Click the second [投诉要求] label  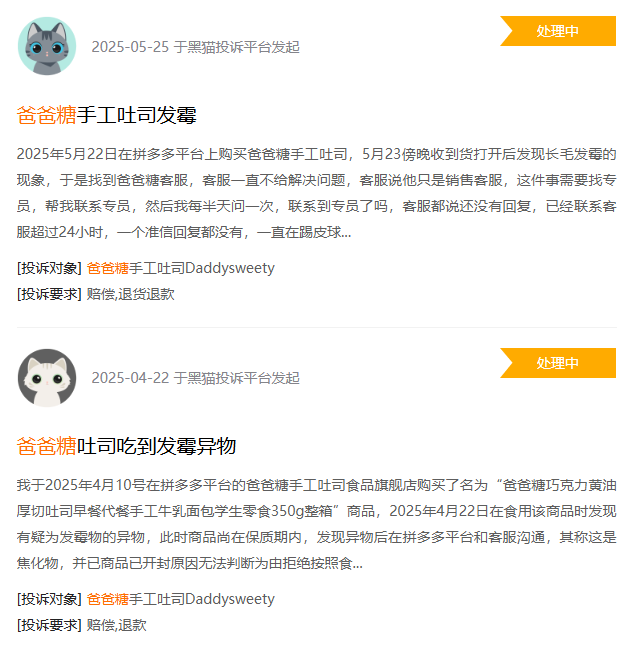(49, 625)
